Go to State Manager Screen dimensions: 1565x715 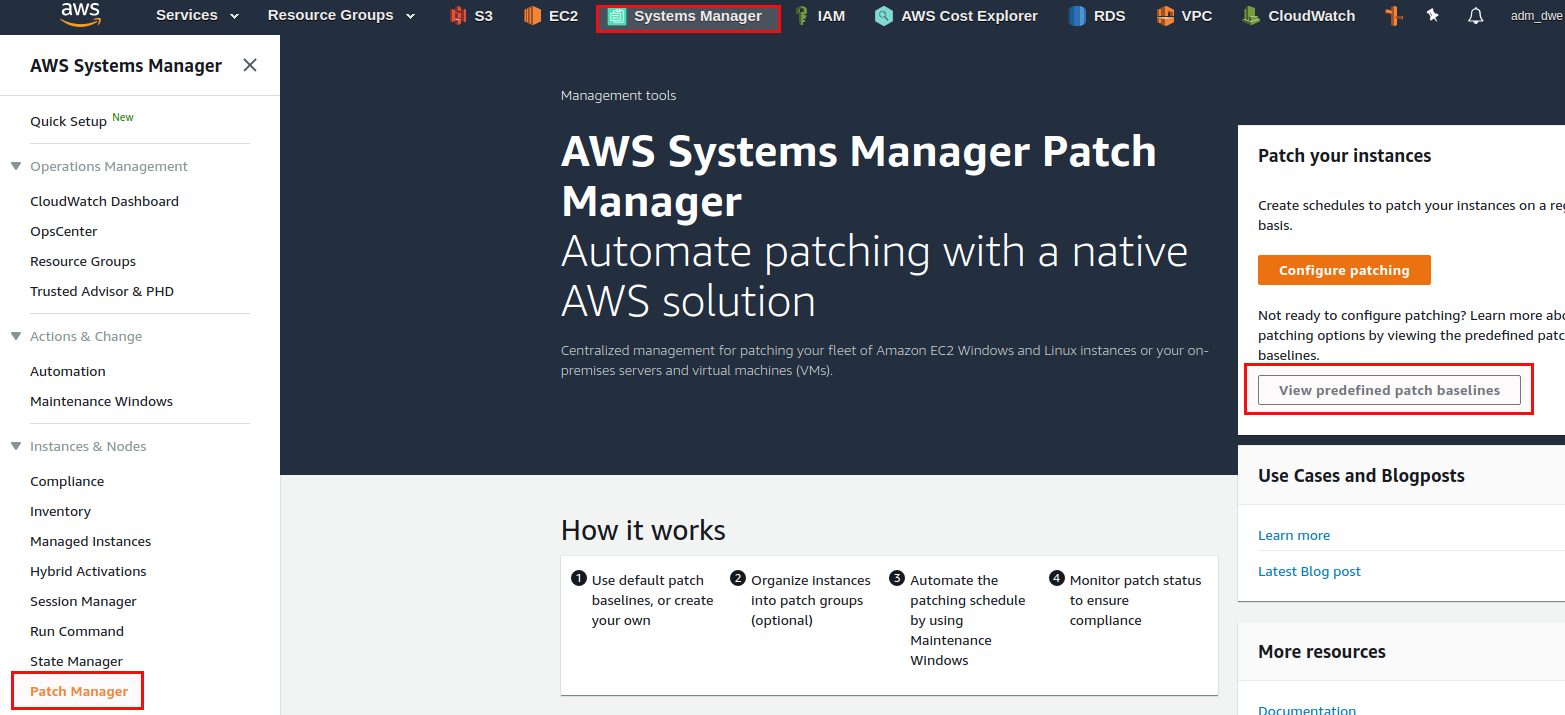76,661
